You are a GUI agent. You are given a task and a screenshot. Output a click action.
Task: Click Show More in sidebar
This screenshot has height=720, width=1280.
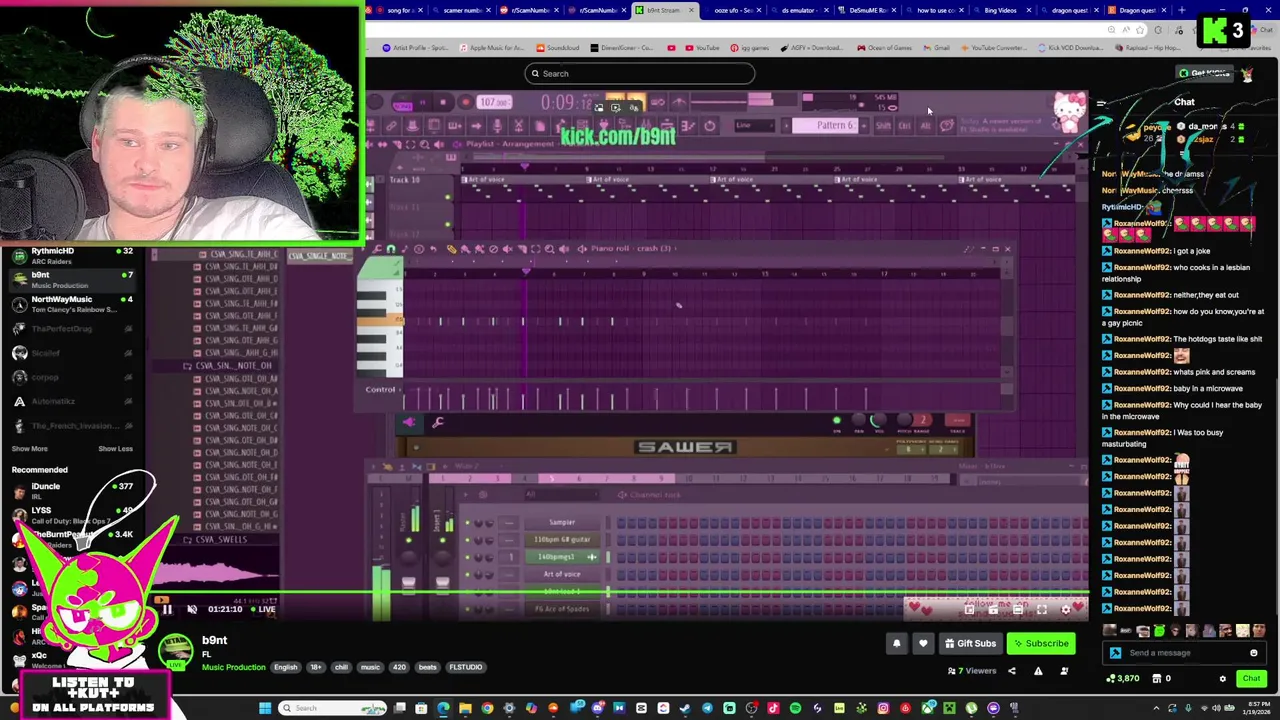tap(29, 449)
